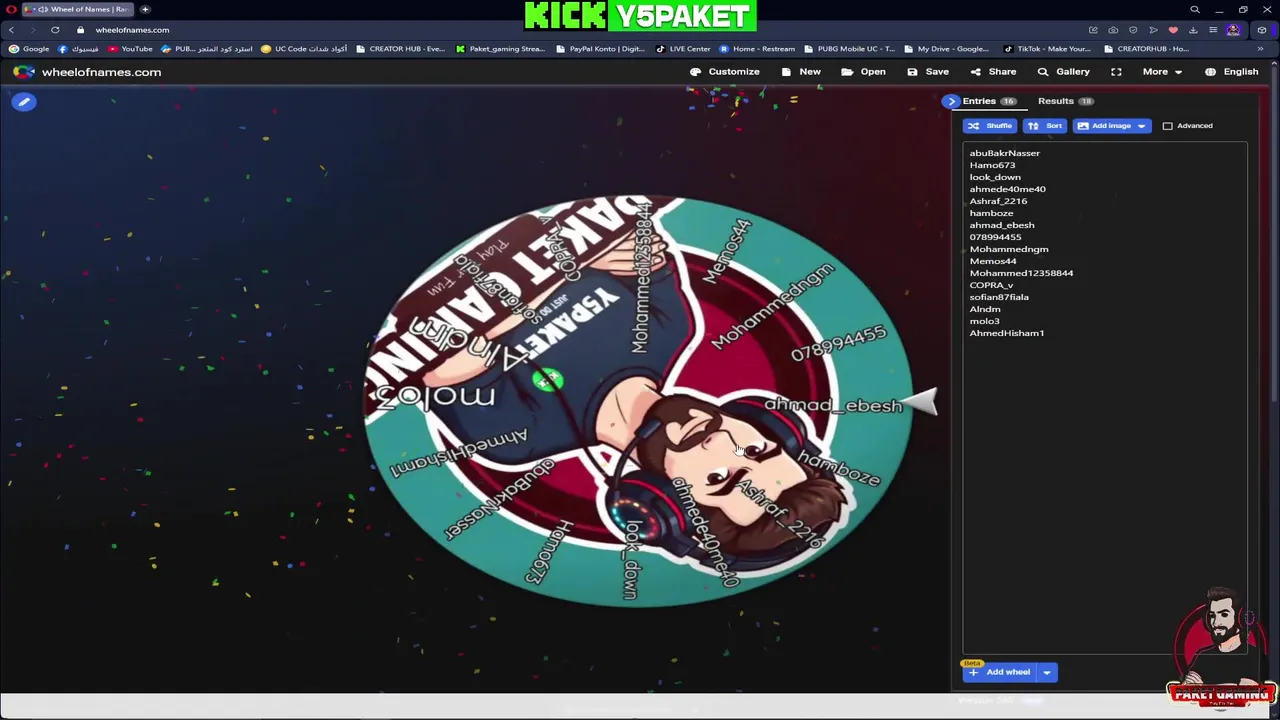Click the entry Mohammed12358844 in the list

pyautogui.click(x=1021, y=273)
